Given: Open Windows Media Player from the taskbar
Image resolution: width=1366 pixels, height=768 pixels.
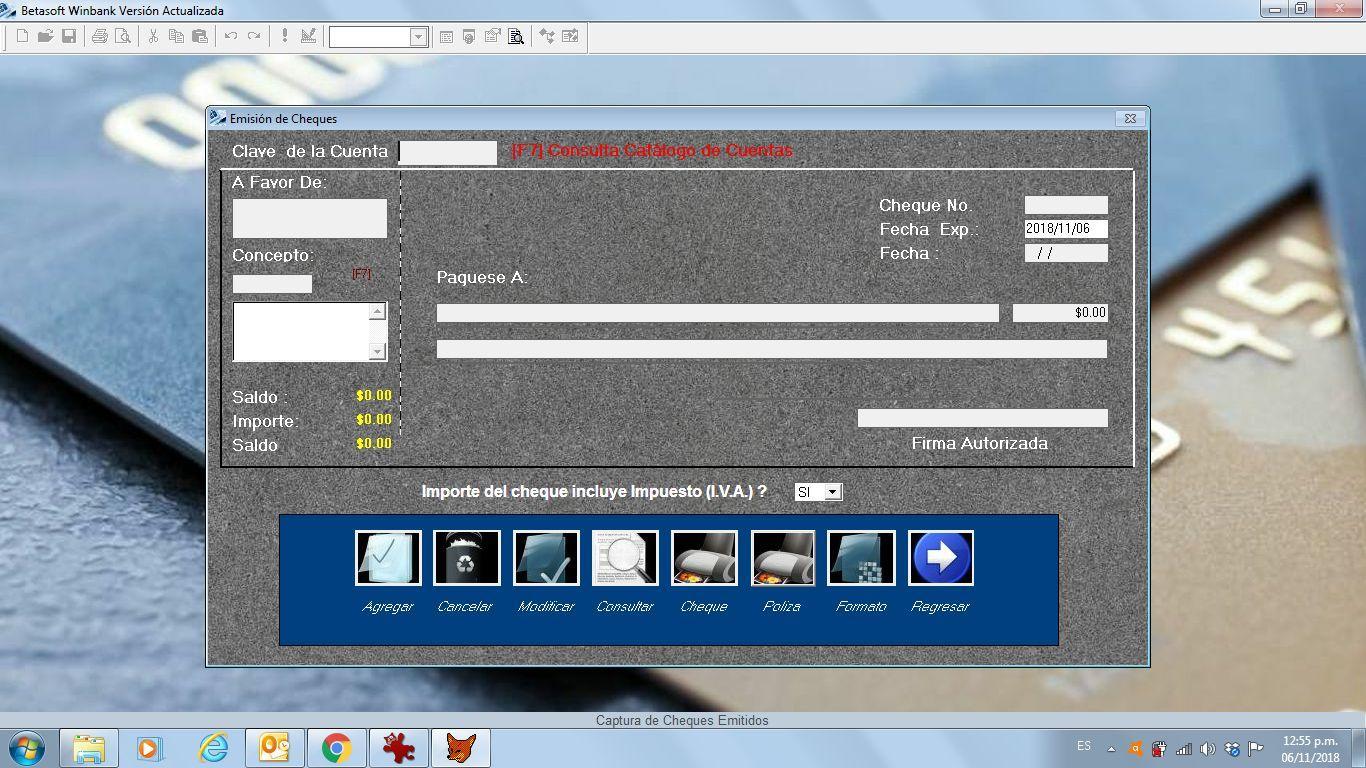Looking at the screenshot, I should (x=150, y=748).
